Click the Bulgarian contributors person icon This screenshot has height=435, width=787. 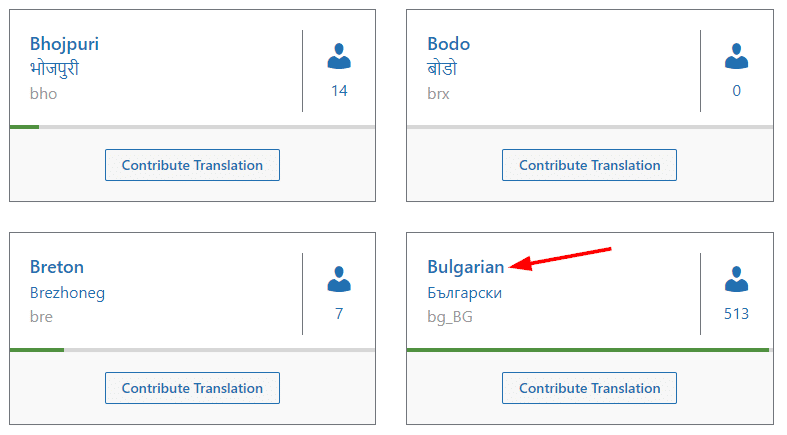coord(737,279)
